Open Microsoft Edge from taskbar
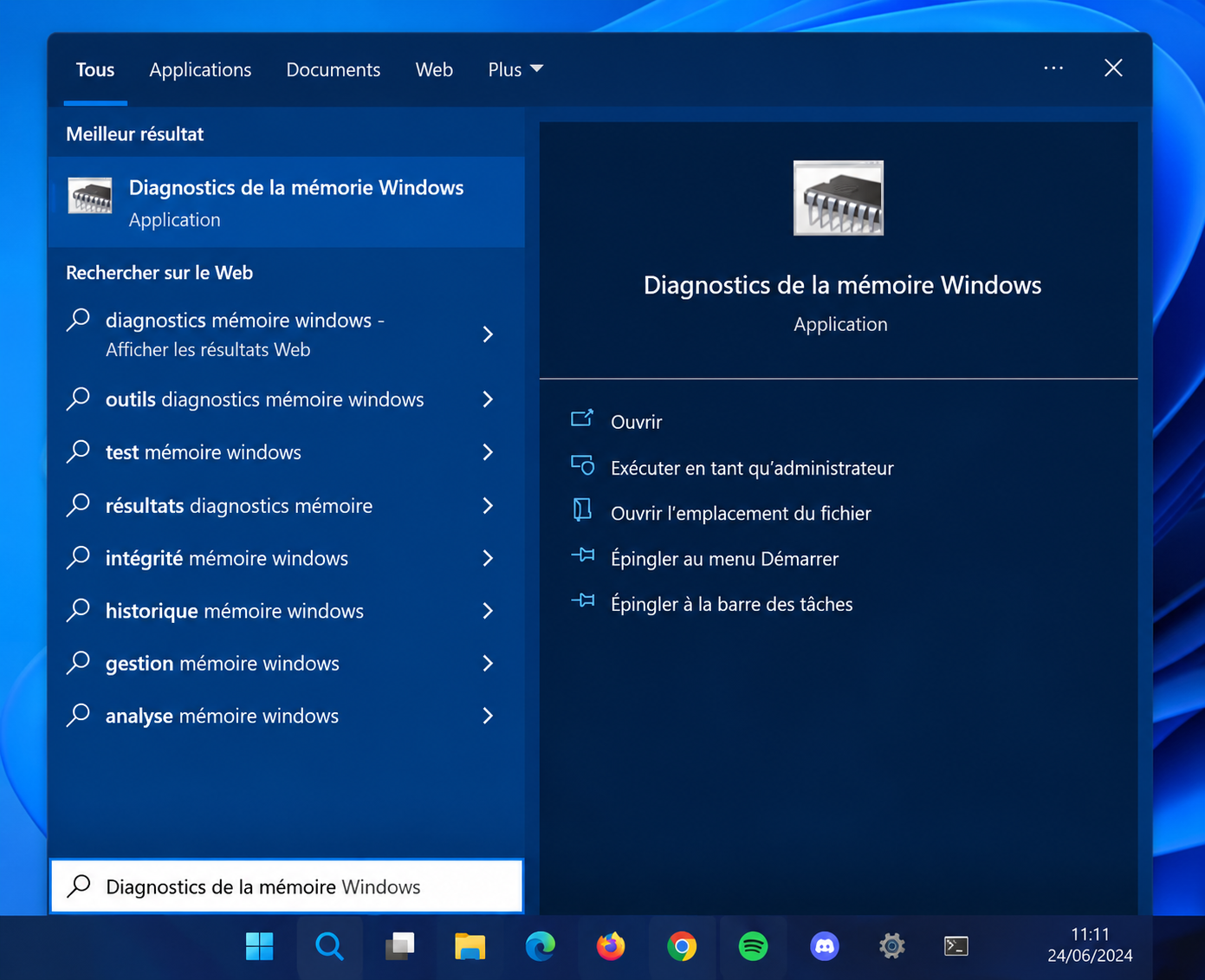The height and width of the screenshot is (980, 1205). 541,946
